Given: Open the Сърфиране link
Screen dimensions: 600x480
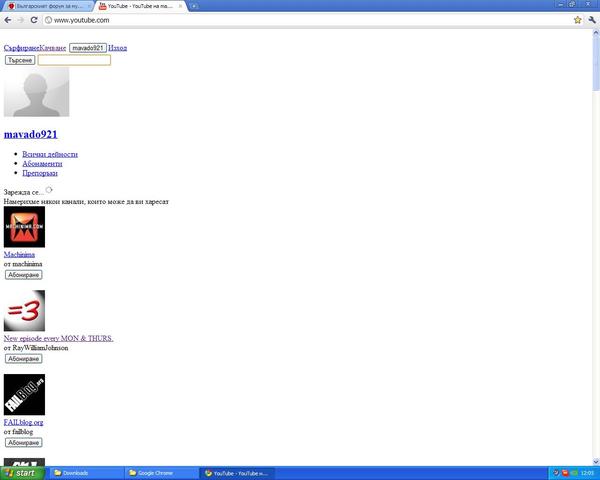Looking at the screenshot, I should coord(21,48).
